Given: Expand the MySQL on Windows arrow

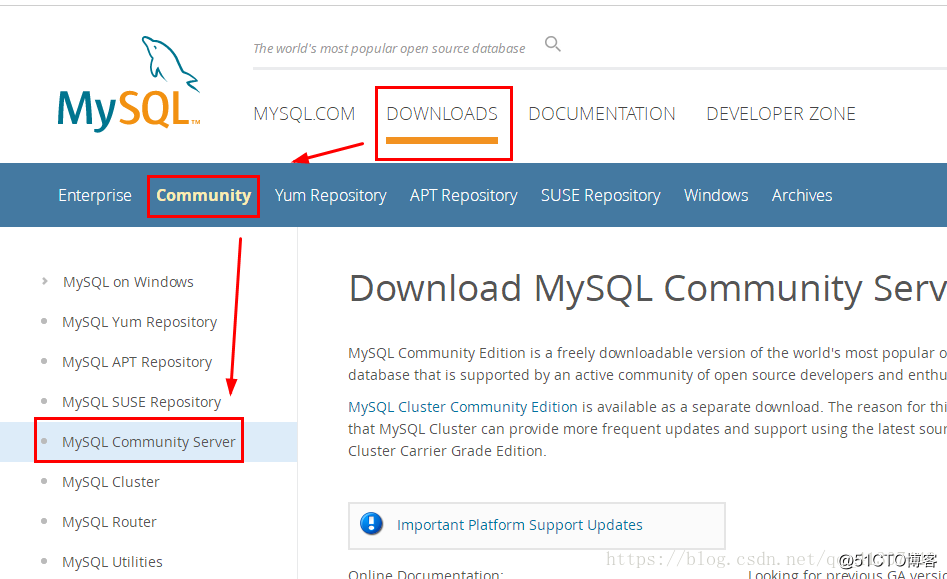Looking at the screenshot, I should click(45, 281).
